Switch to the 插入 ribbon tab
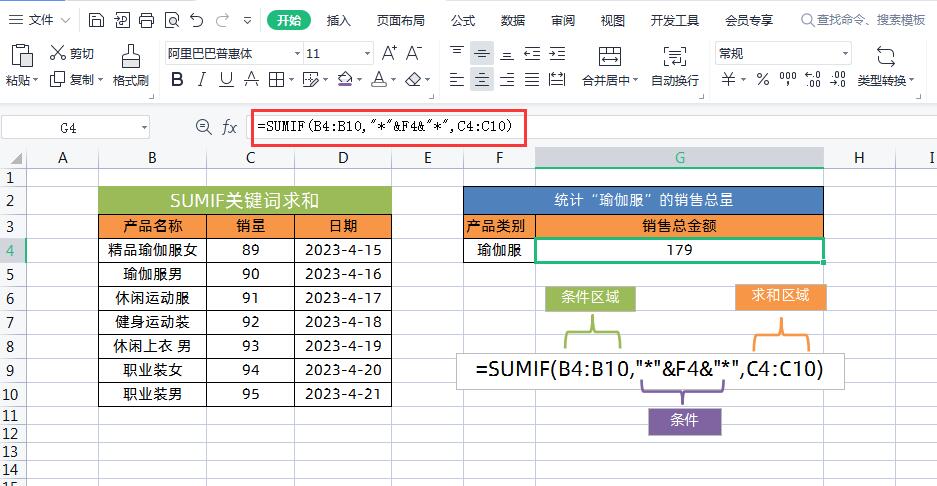 click(x=339, y=20)
